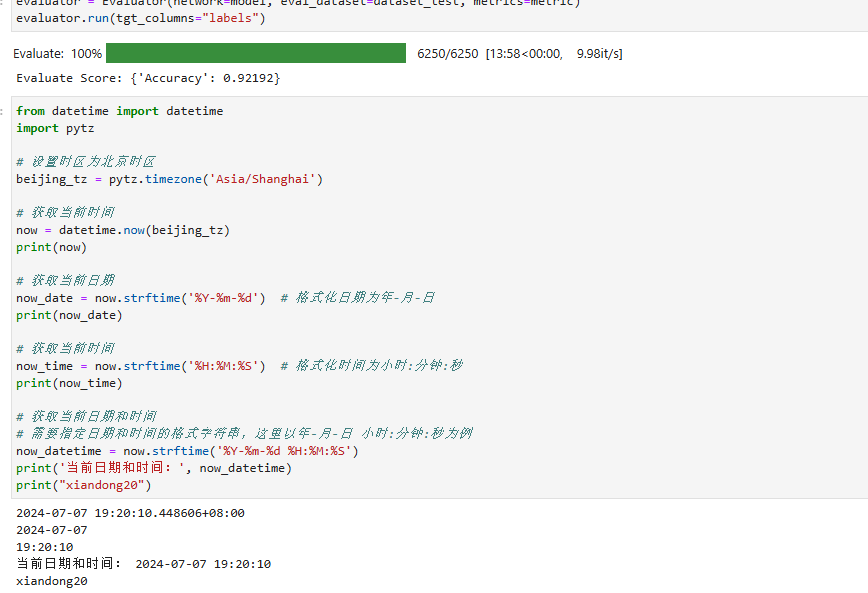Click the 'now_datetime = now.strftime' line

[187, 451]
